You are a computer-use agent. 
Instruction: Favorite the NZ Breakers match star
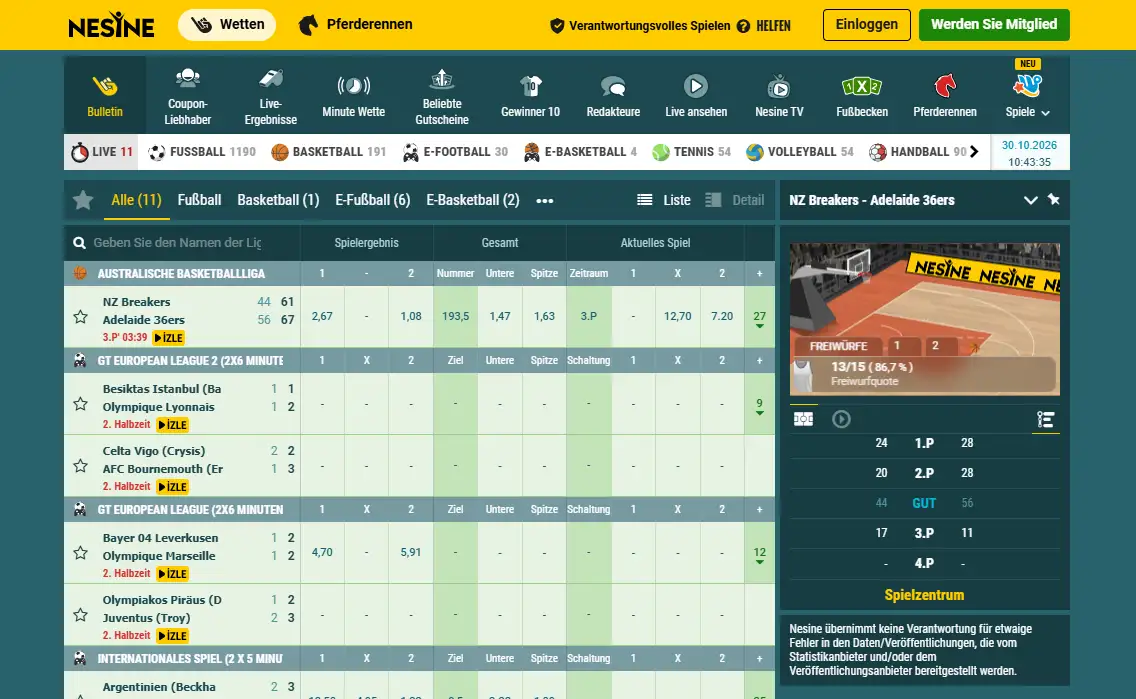(x=80, y=317)
